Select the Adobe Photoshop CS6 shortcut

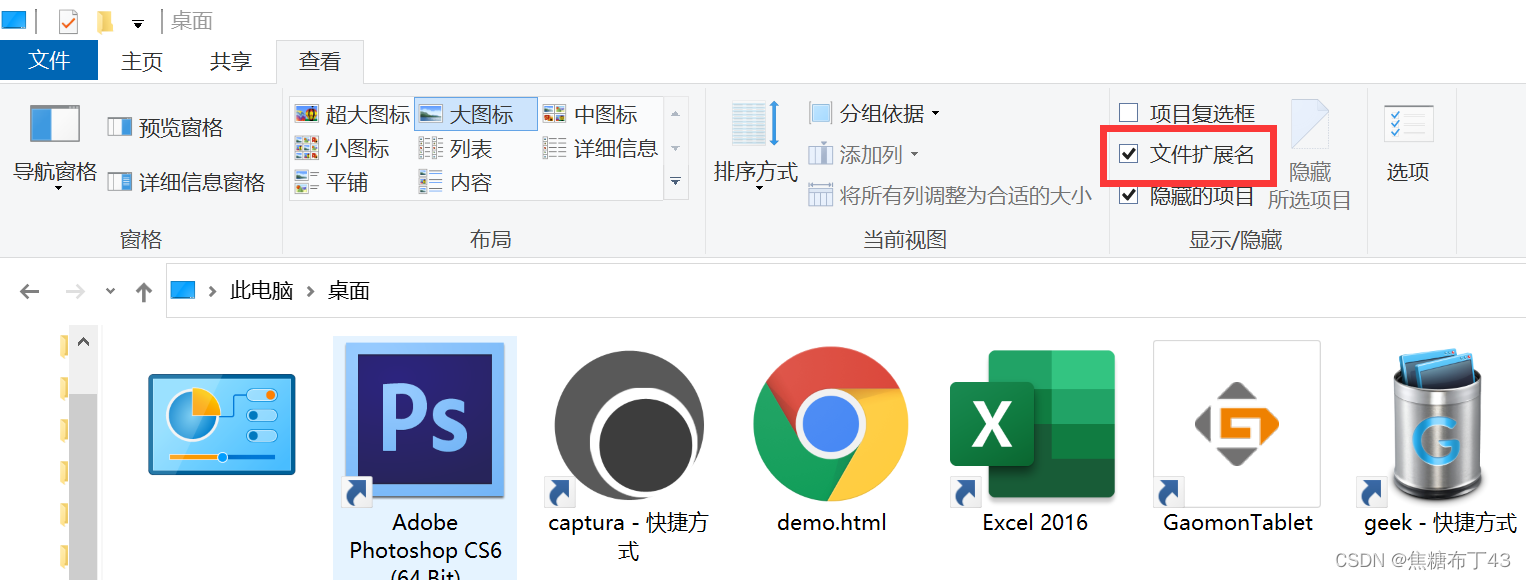point(425,423)
